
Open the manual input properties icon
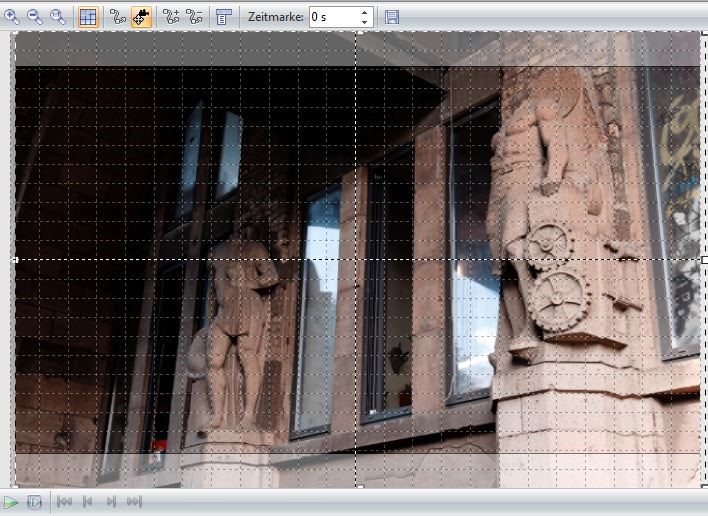[x=224, y=17]
